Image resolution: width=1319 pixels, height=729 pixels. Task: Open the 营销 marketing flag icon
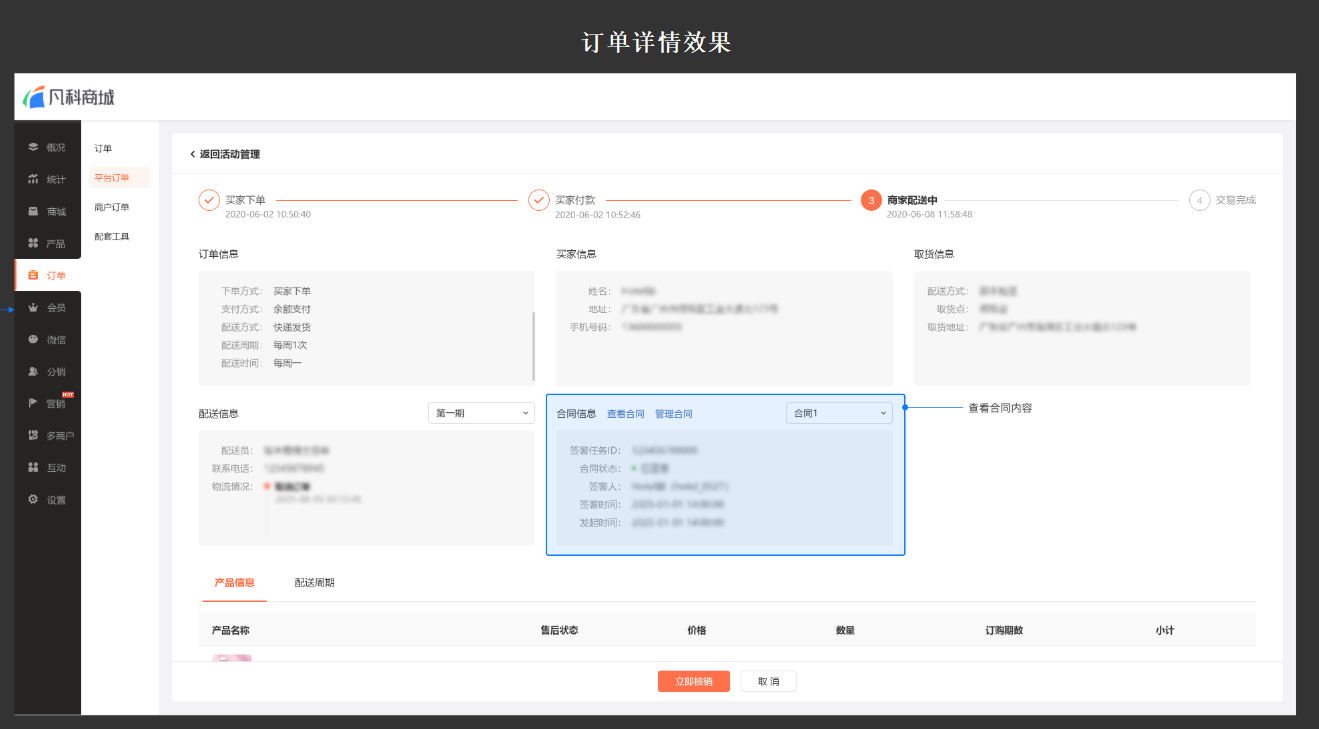coord(33,403)
